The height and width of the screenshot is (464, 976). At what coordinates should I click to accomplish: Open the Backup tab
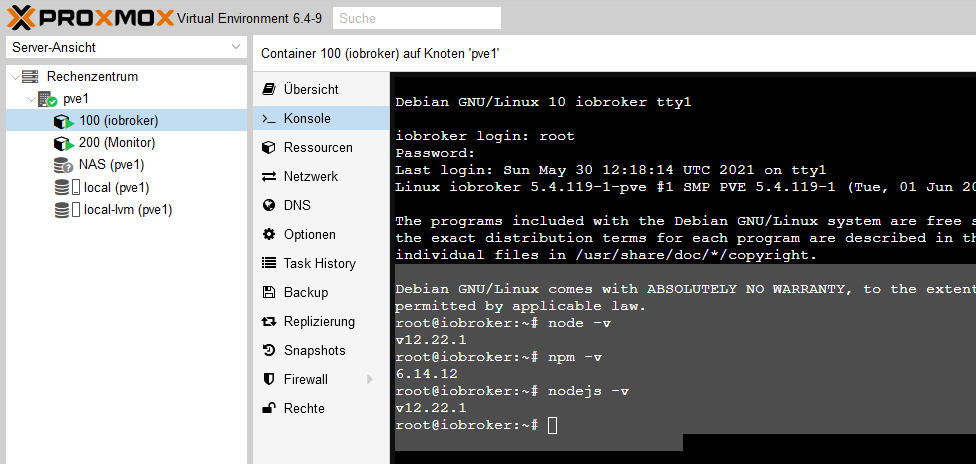(321, 292)
